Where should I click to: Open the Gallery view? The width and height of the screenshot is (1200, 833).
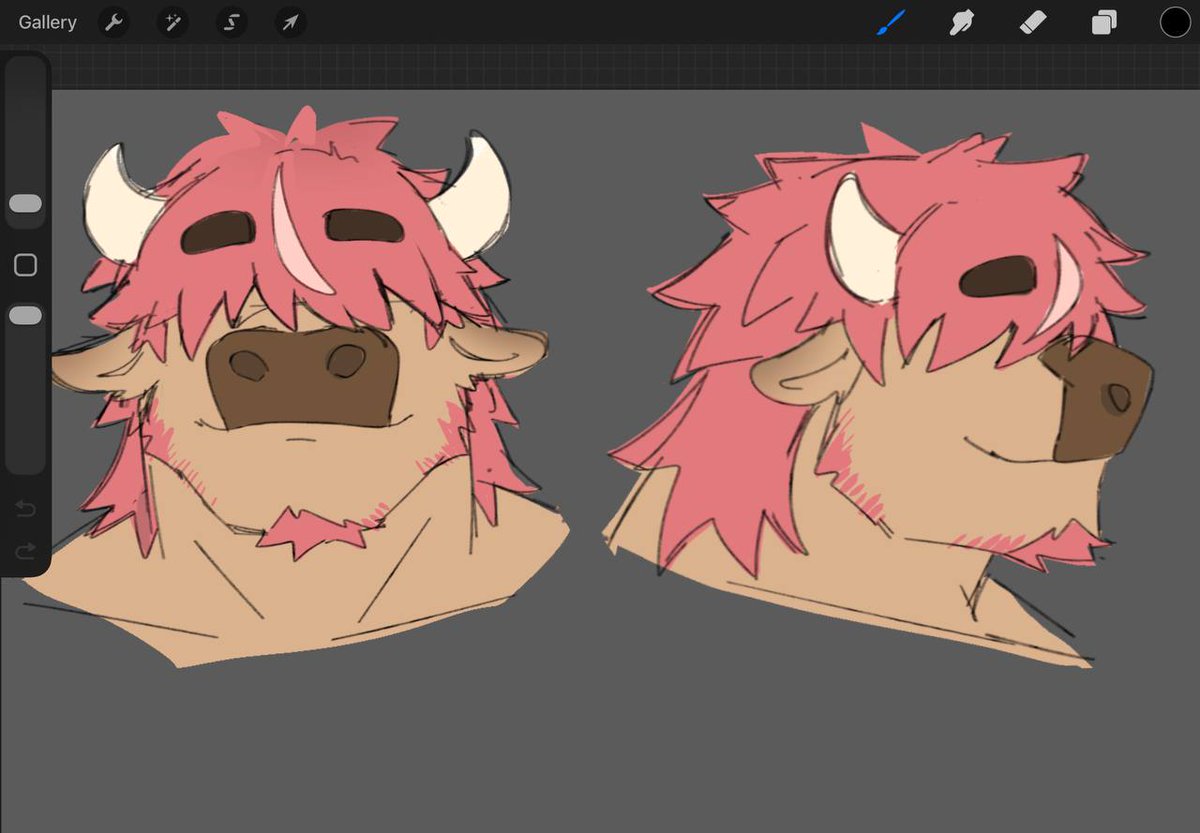pyautogui.click(x=47, y=22)
